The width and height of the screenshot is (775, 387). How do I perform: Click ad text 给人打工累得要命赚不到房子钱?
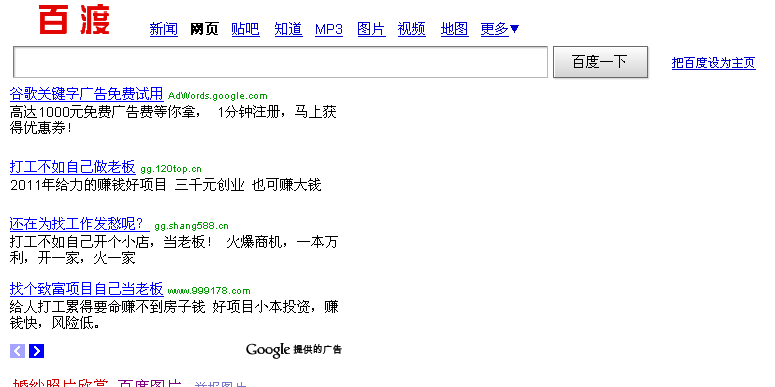(107, 307)
